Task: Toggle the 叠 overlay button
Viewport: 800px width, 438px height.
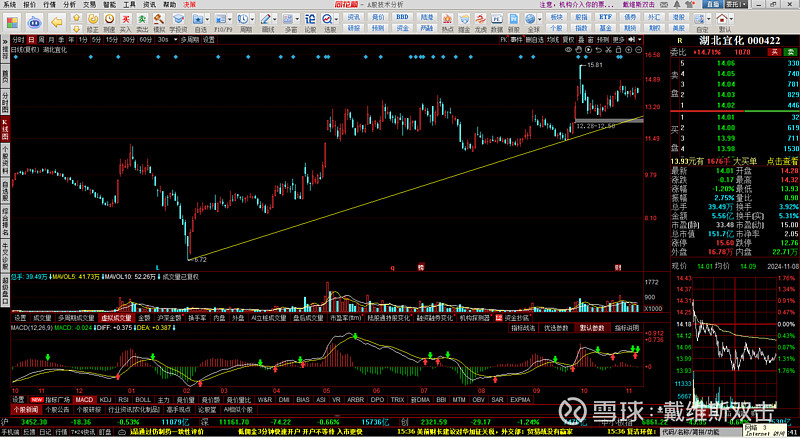Action: pyautogui.click(x=581, y=39)
